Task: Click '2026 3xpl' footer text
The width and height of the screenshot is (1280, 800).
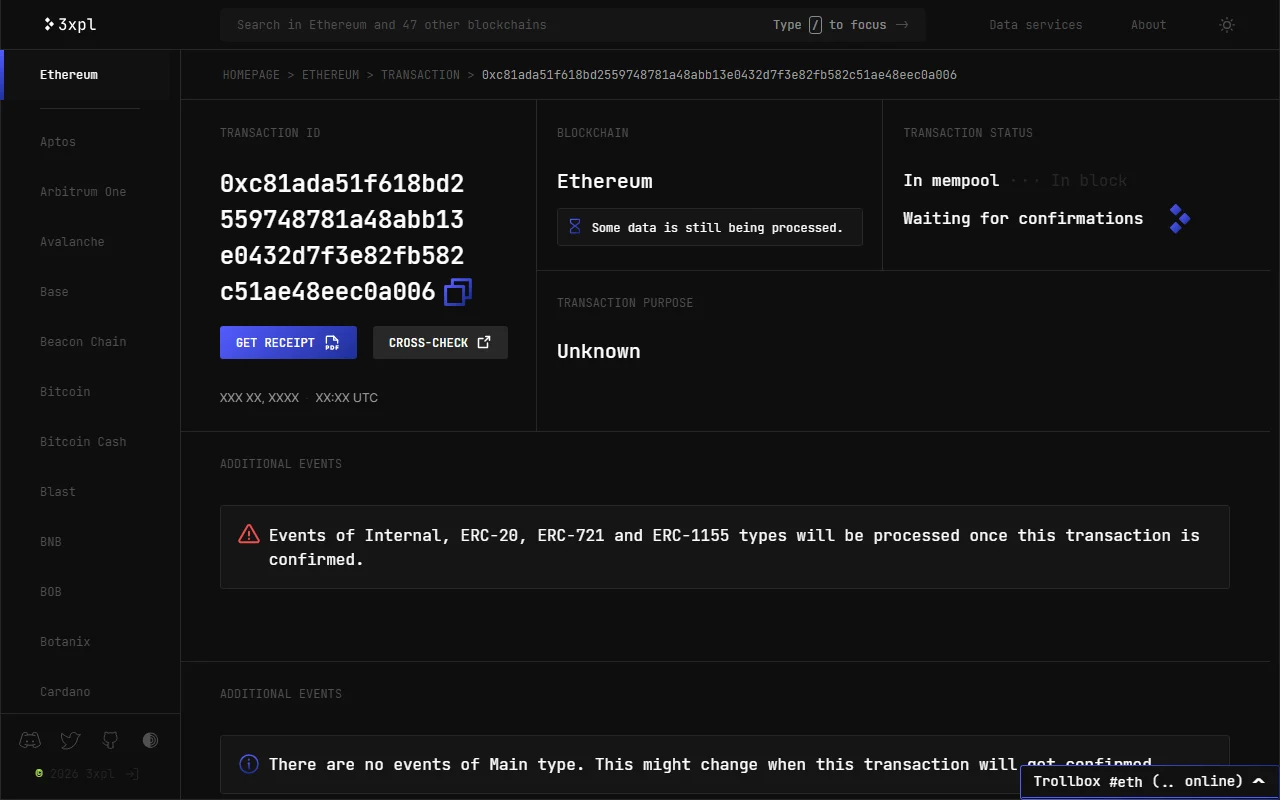Action: coord(82,774)
